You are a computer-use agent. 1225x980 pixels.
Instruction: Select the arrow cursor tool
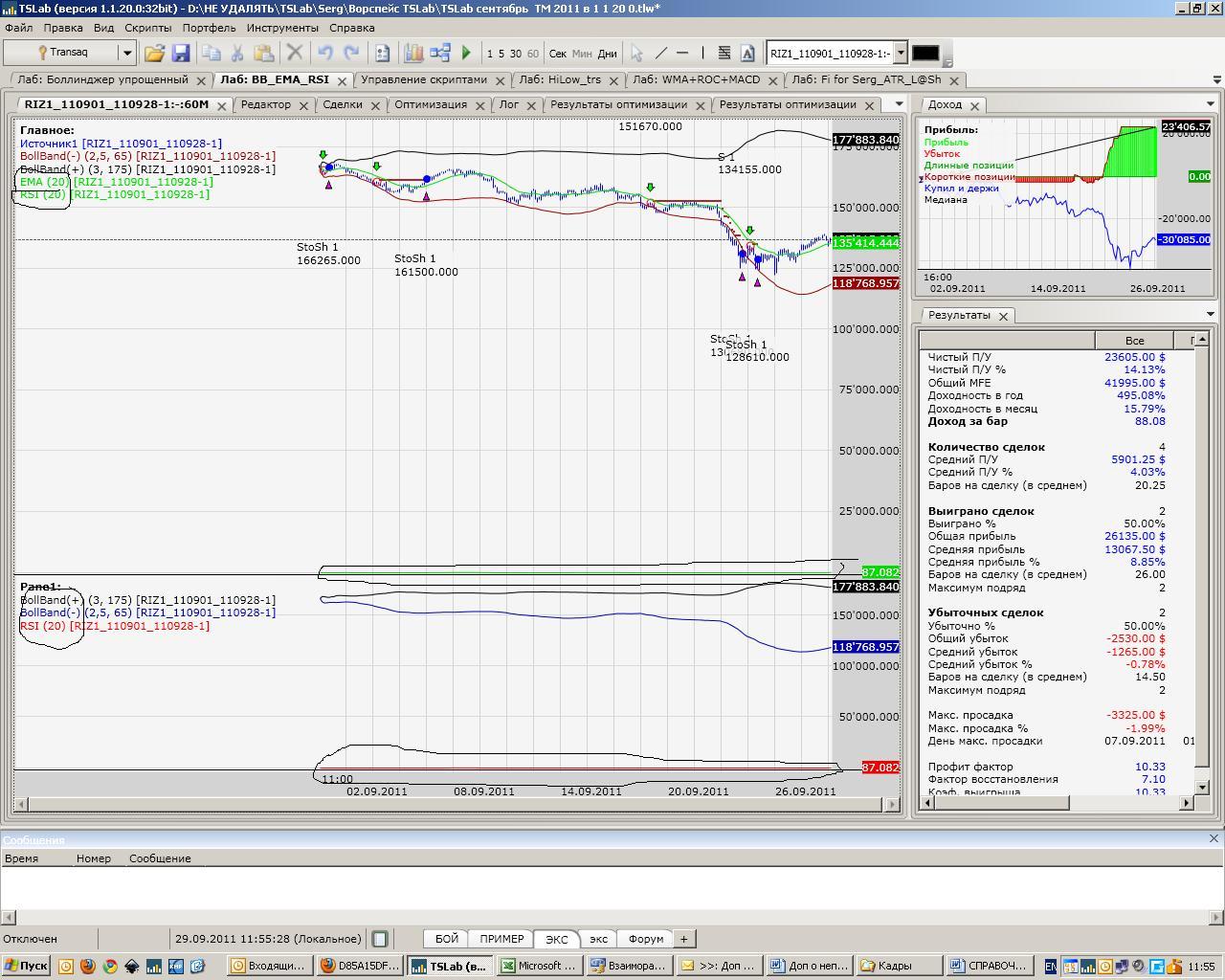tap(636, 54)
